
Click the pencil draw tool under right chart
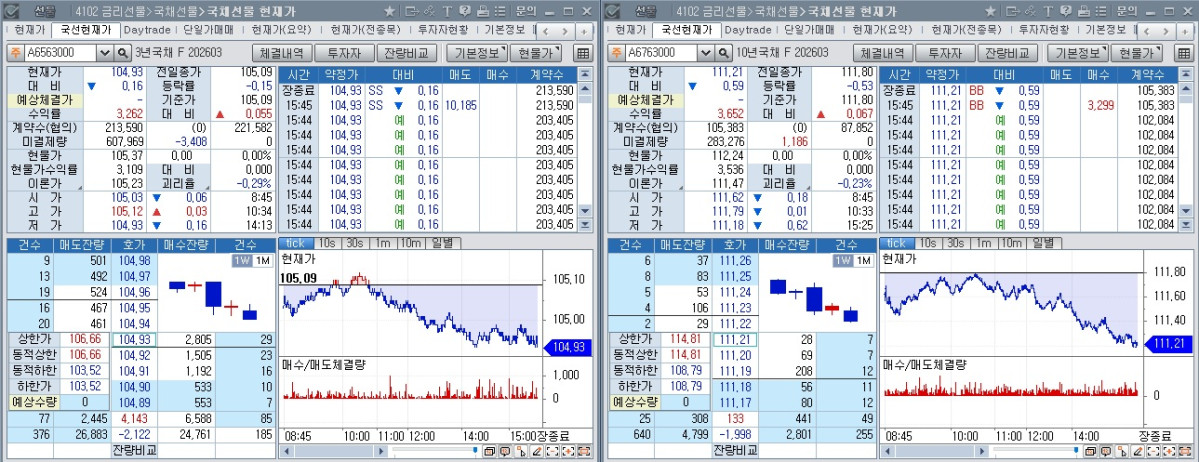click(1138, 451)
